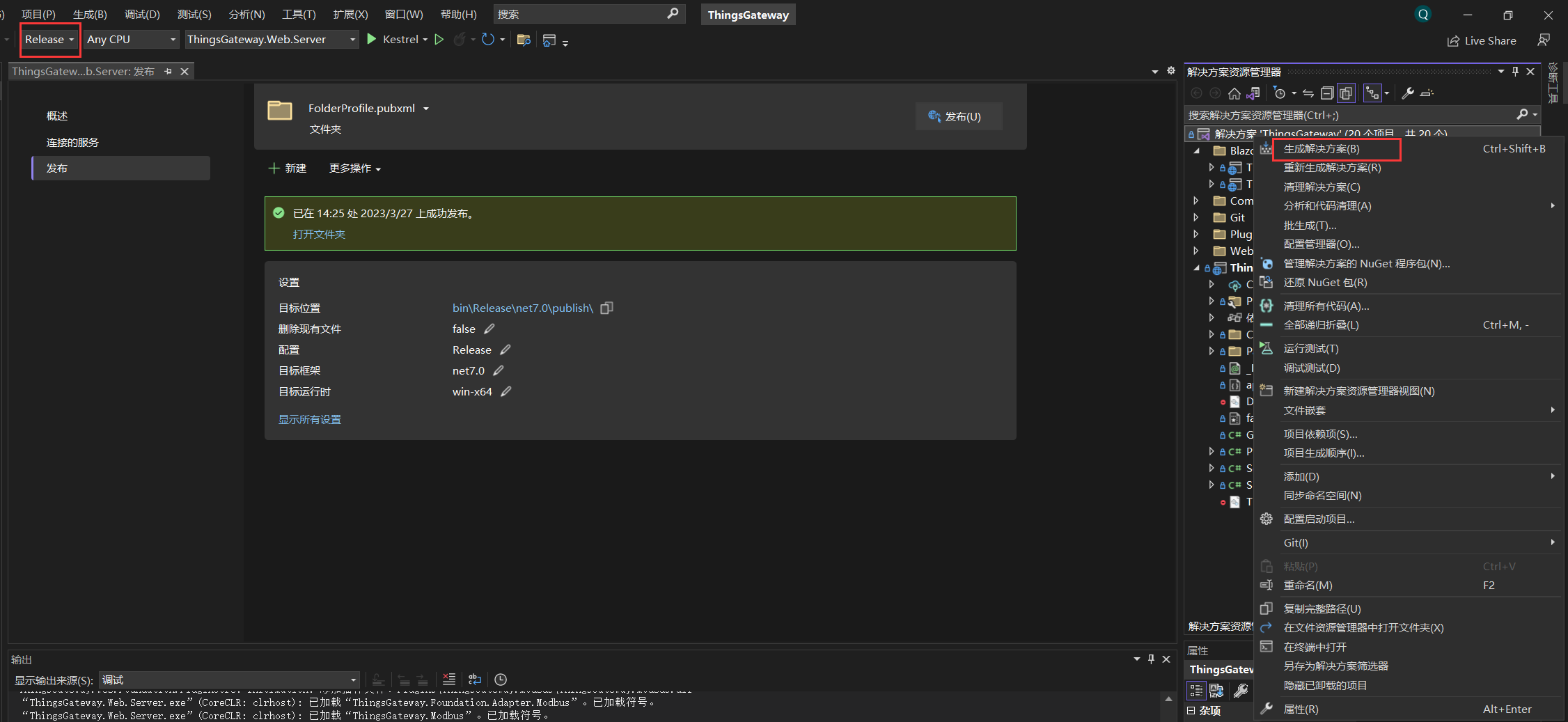The image size is (1568, 722).
Task: Select 生成解决方案(B) from the context menu
Action: tap(1321, 149)
